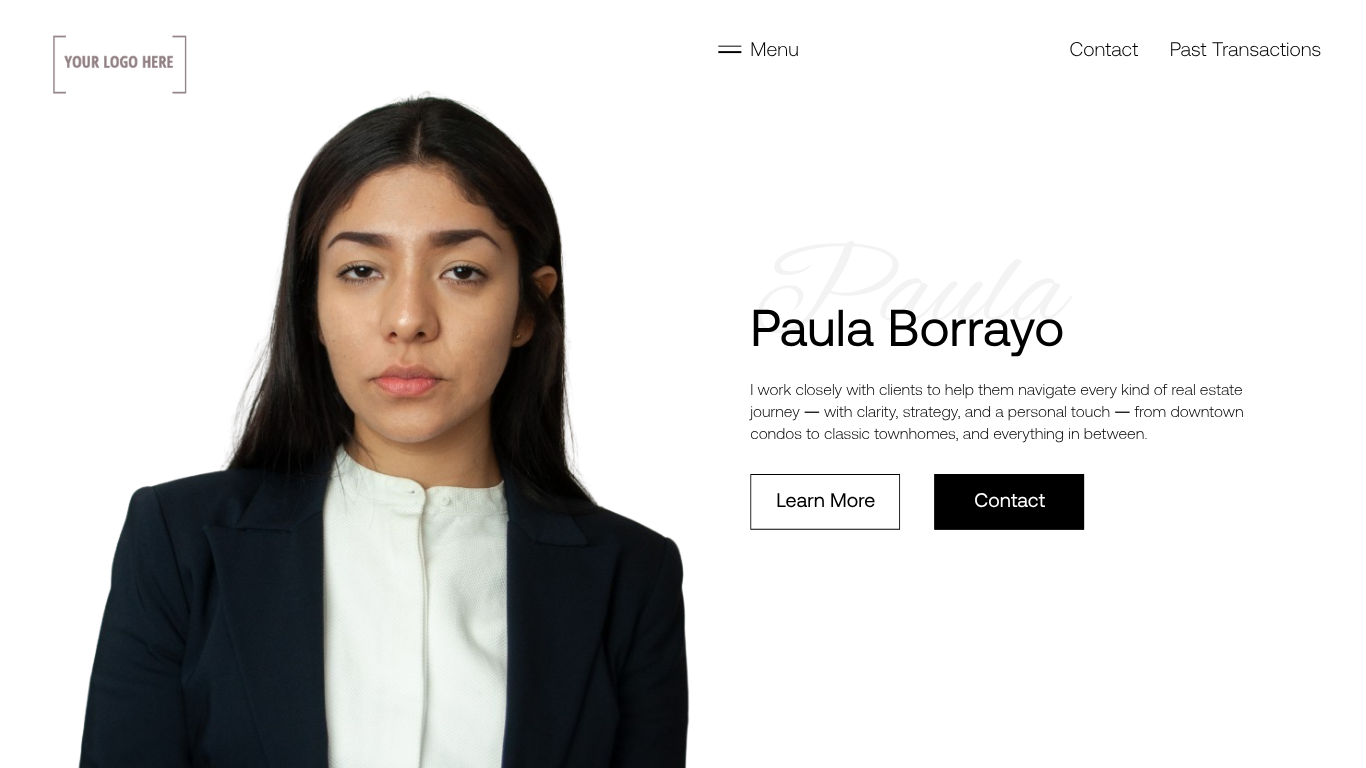The height and width of the screenshot is (768, 1366).
Task: Click the word Borrayo in the heading
Action: point(975,329)
